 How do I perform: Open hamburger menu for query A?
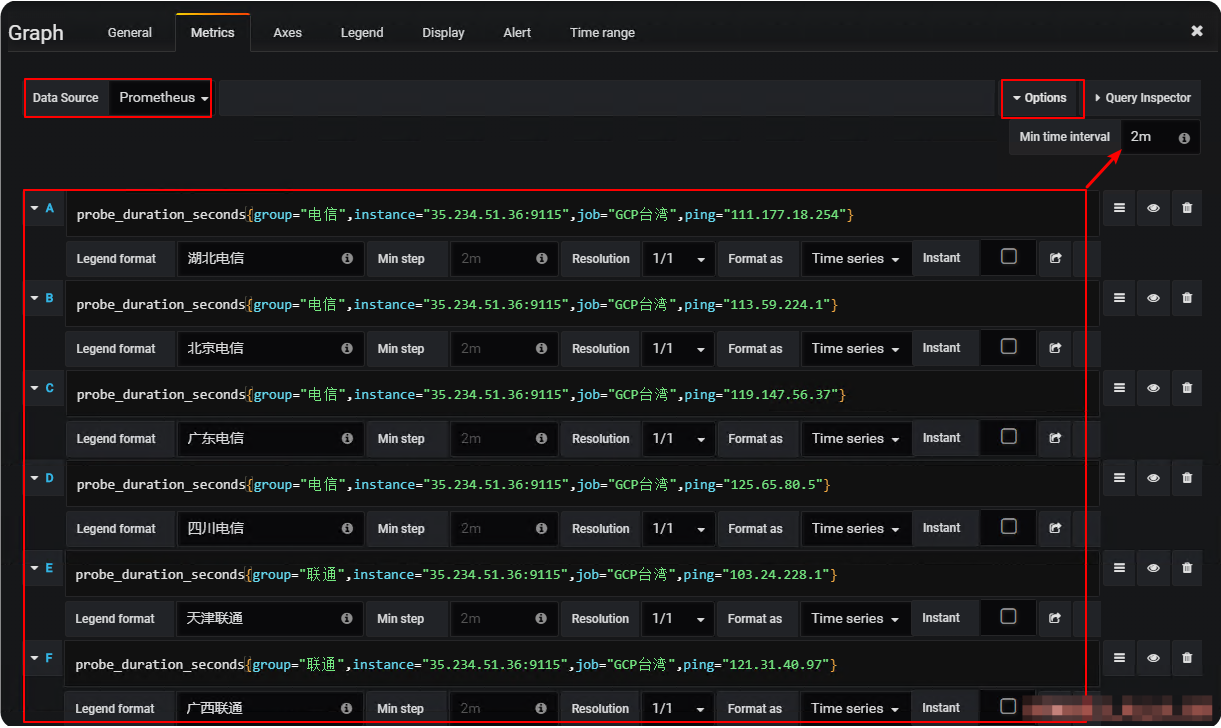coord(1119,208)
